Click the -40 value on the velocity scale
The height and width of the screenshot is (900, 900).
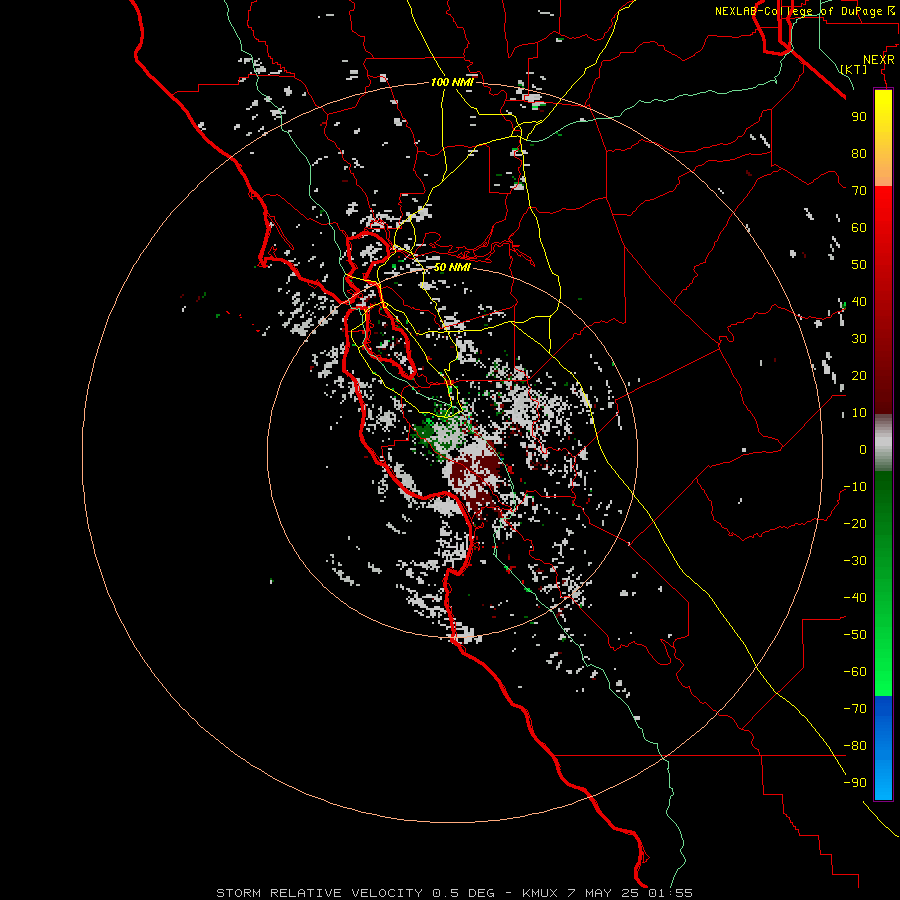855,598
